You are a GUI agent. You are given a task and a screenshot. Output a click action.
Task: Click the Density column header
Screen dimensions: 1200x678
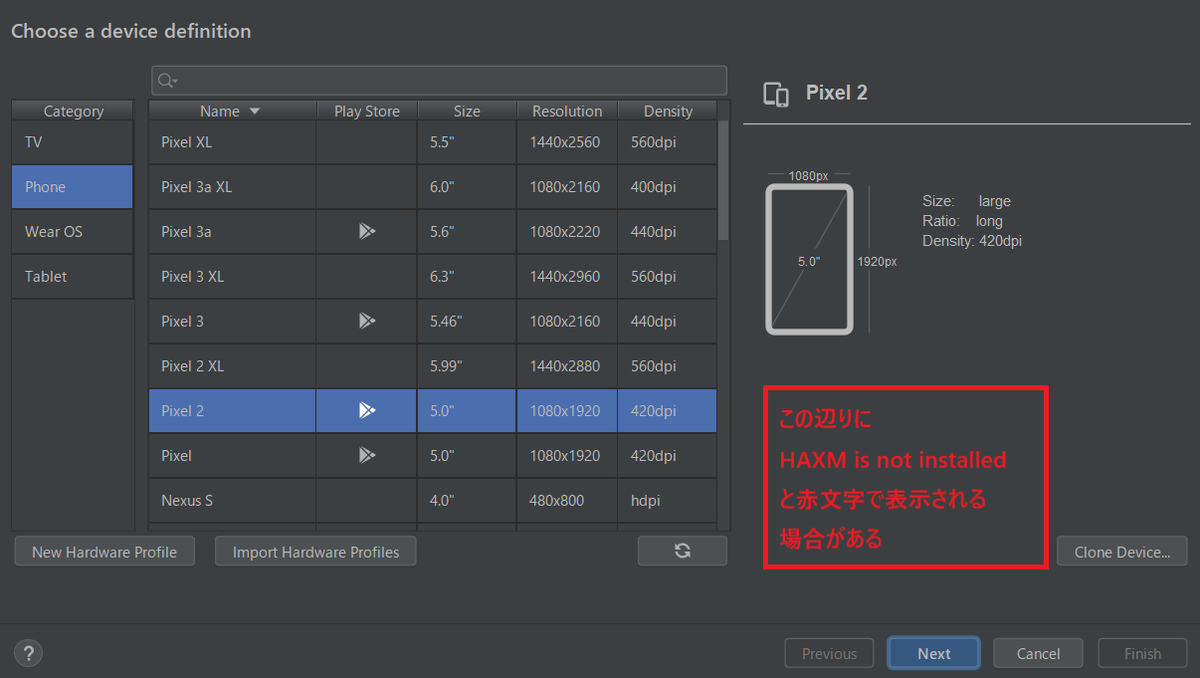(668, 111)
